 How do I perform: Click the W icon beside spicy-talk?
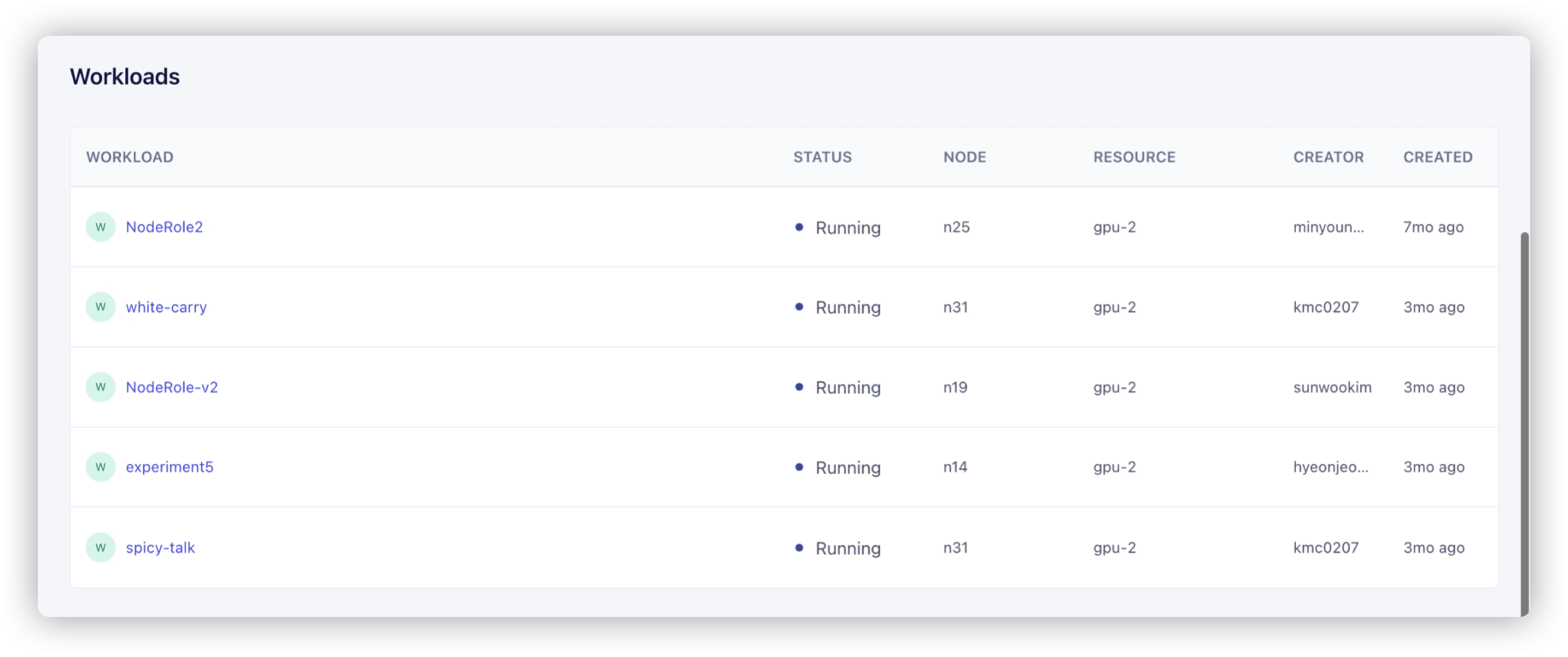coord(100,547)
